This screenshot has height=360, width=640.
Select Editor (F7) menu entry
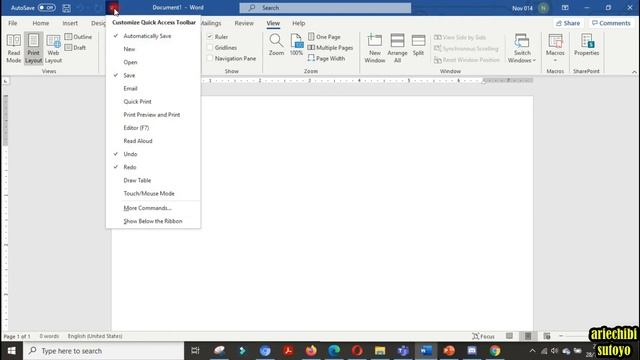coord(153,128)
